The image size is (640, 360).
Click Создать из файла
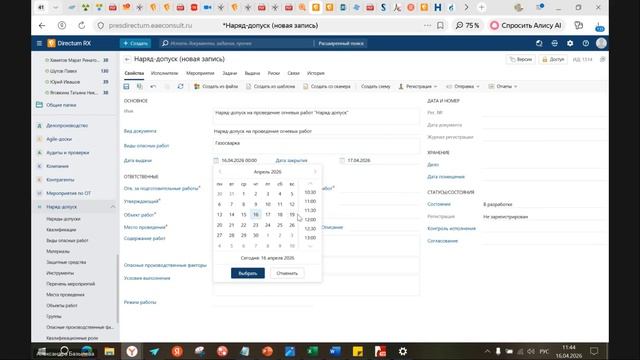pos(216,87)
